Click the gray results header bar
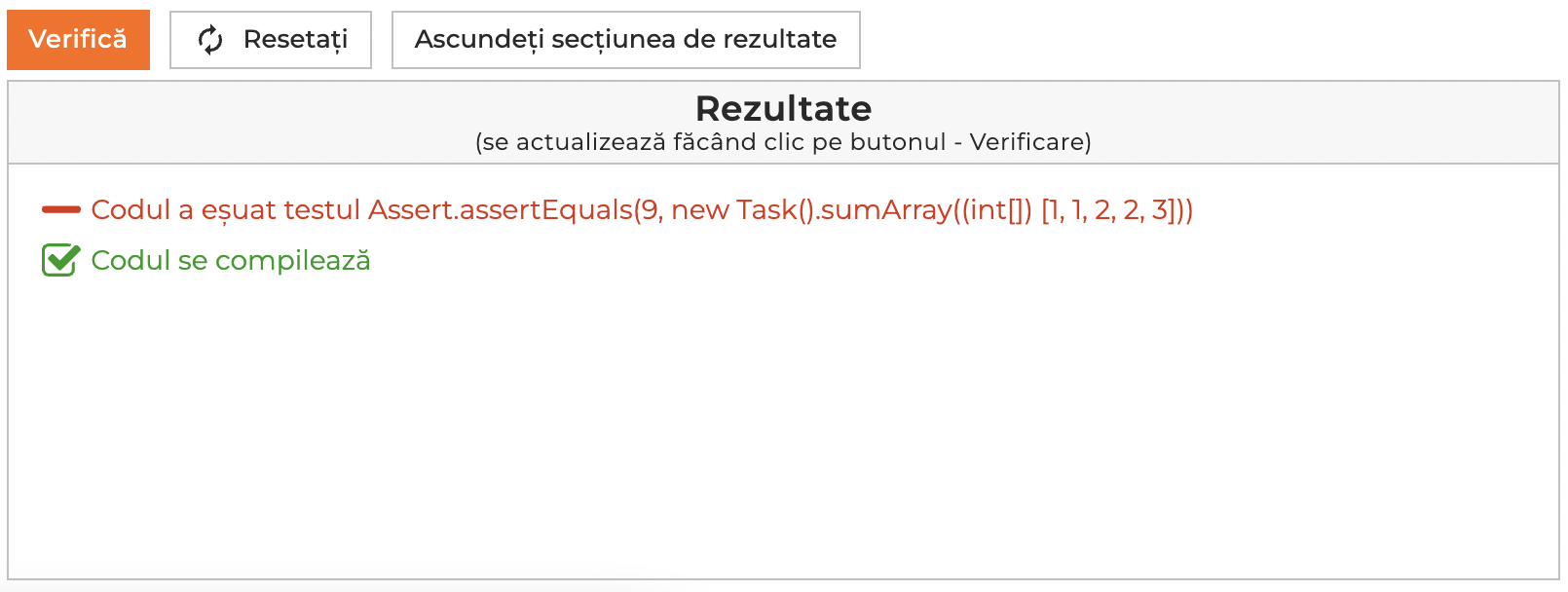 [783, 123]
